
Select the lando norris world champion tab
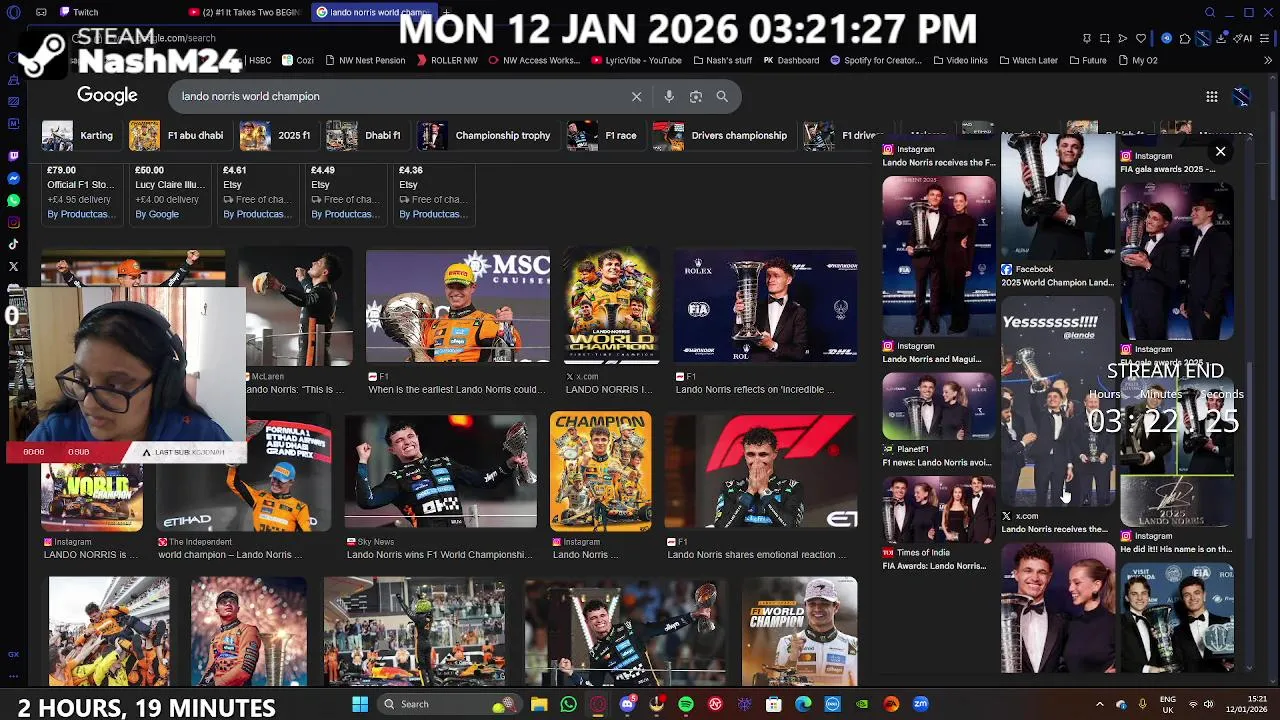[x=372, y=12]
